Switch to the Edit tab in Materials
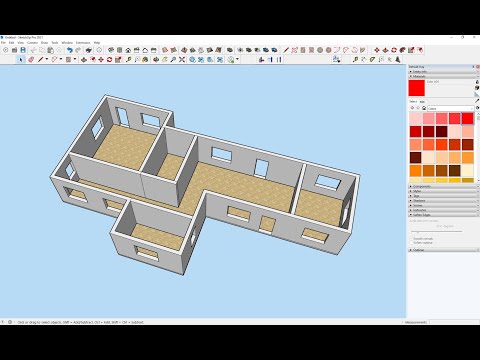This screenshot has width=480, height=360. [422, 102]
